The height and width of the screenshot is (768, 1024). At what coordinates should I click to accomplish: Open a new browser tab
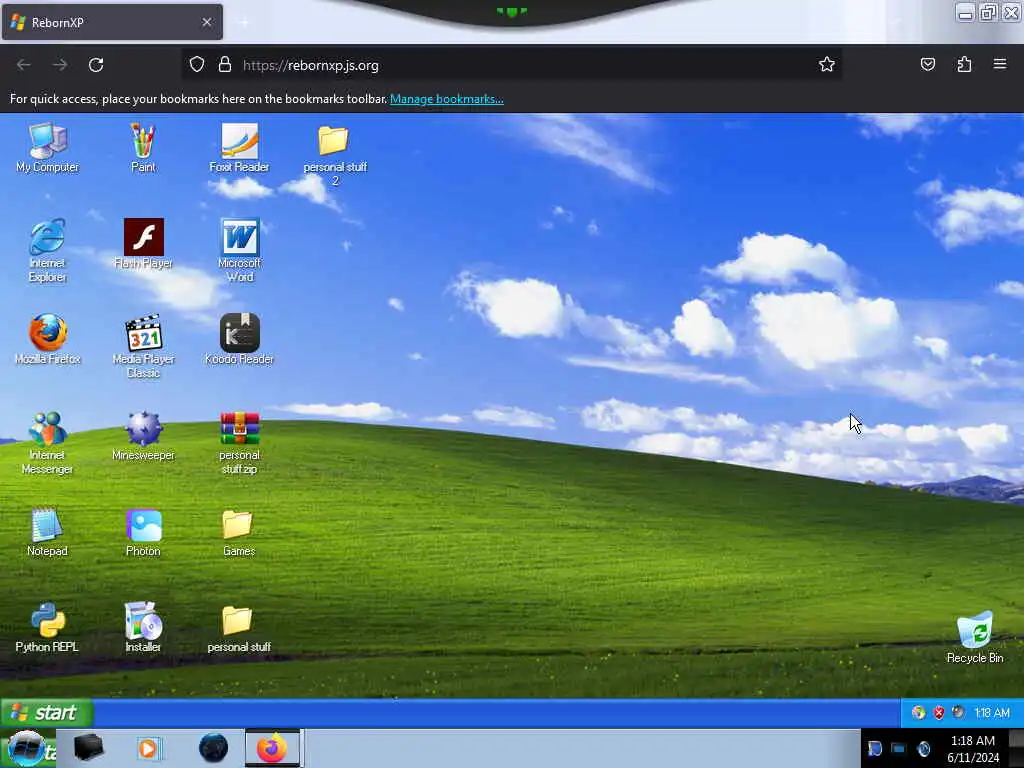(x=244, y=22)
